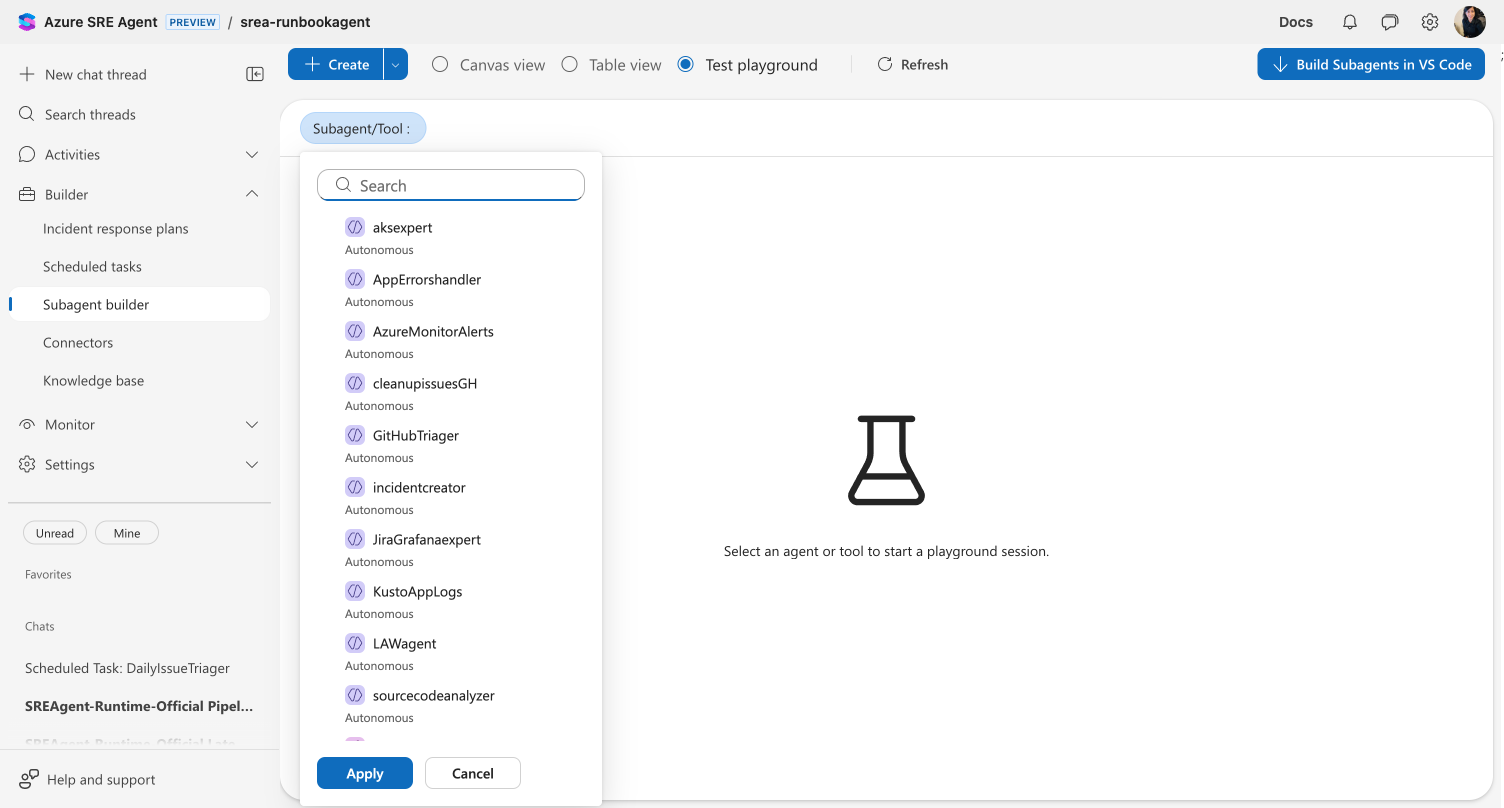Expand the Monitor section chevron
The width and height of the screenshot is (1504, 808).
pyautogui.click(x=252, y=424)
